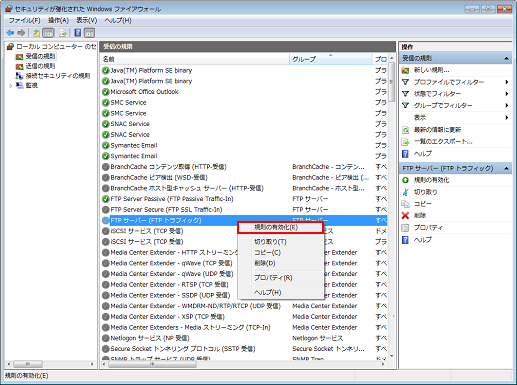517x385 pixels.
Task: Select Netlogon サービス (NP 受信) rule icon
Action: [x=106, y=338]
